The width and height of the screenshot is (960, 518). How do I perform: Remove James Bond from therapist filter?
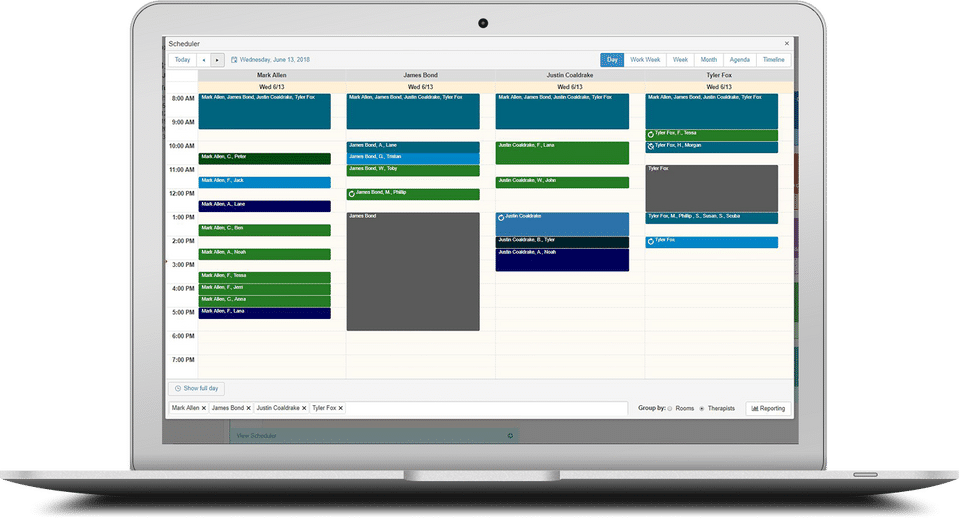click(249, 408)
